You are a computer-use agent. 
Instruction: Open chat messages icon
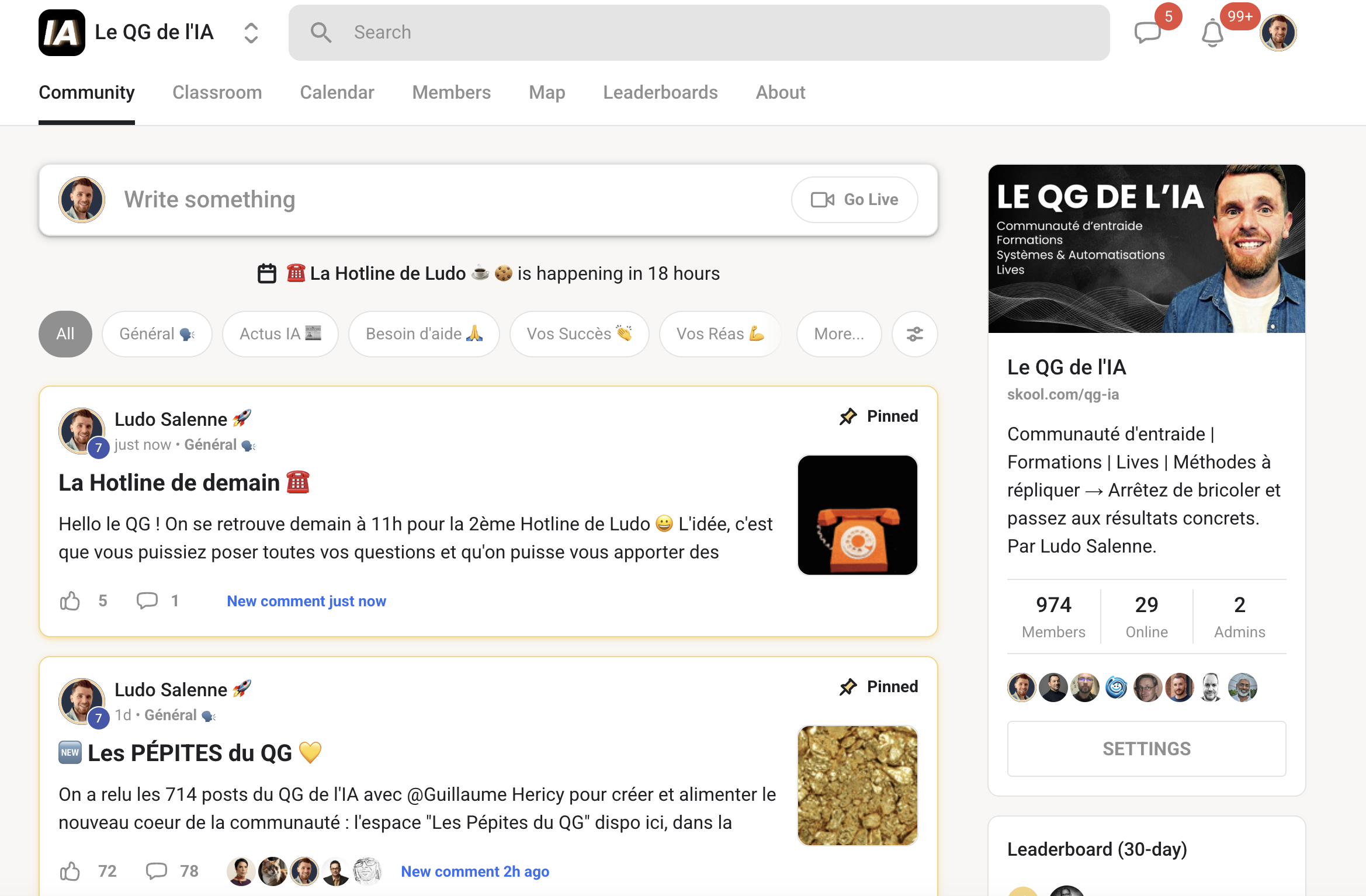(1147, 33)
